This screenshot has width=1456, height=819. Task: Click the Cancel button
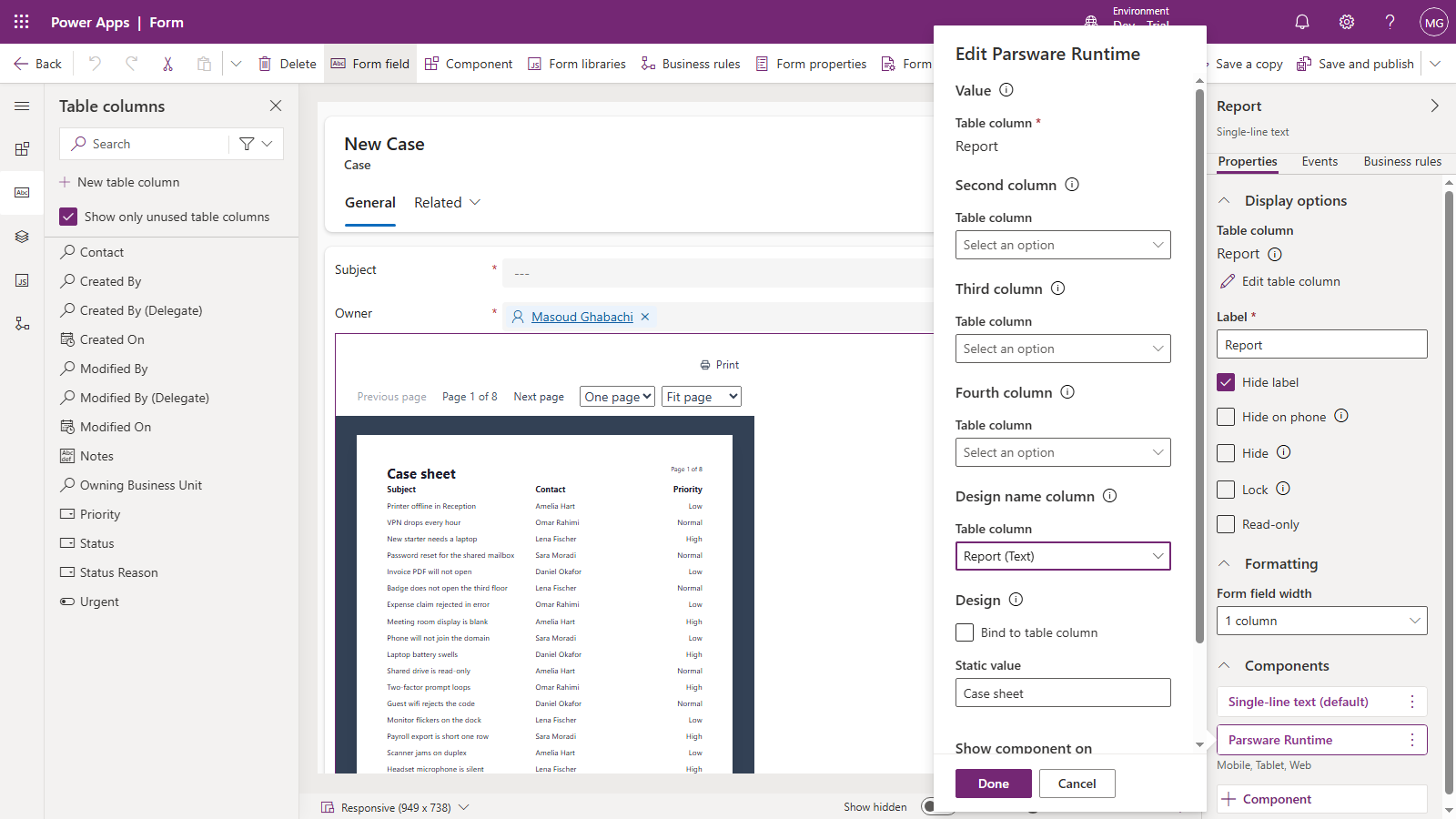point(1077,784)
